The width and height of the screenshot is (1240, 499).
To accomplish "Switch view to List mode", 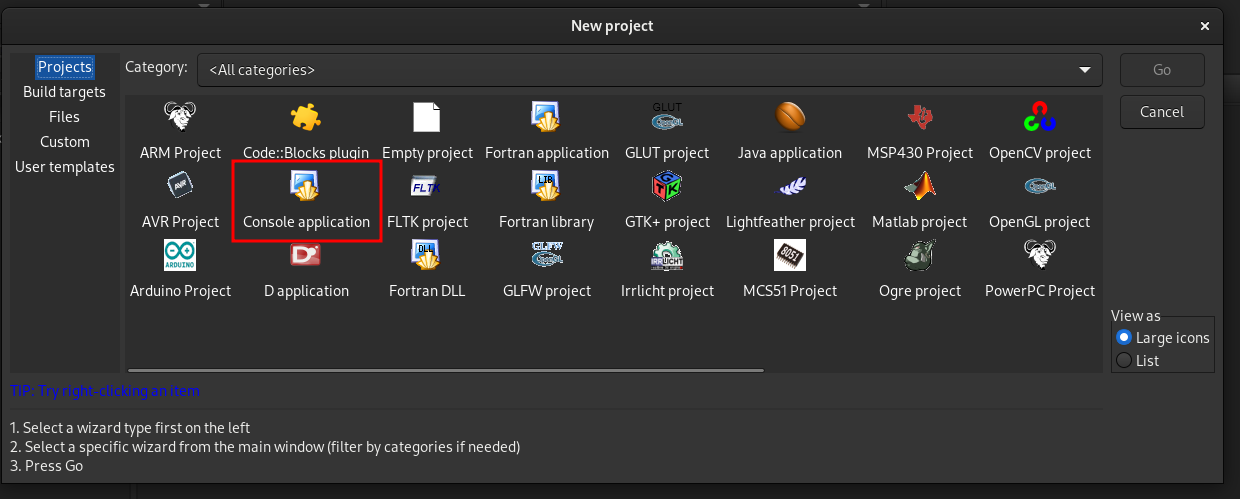I will pos(1124,360).
